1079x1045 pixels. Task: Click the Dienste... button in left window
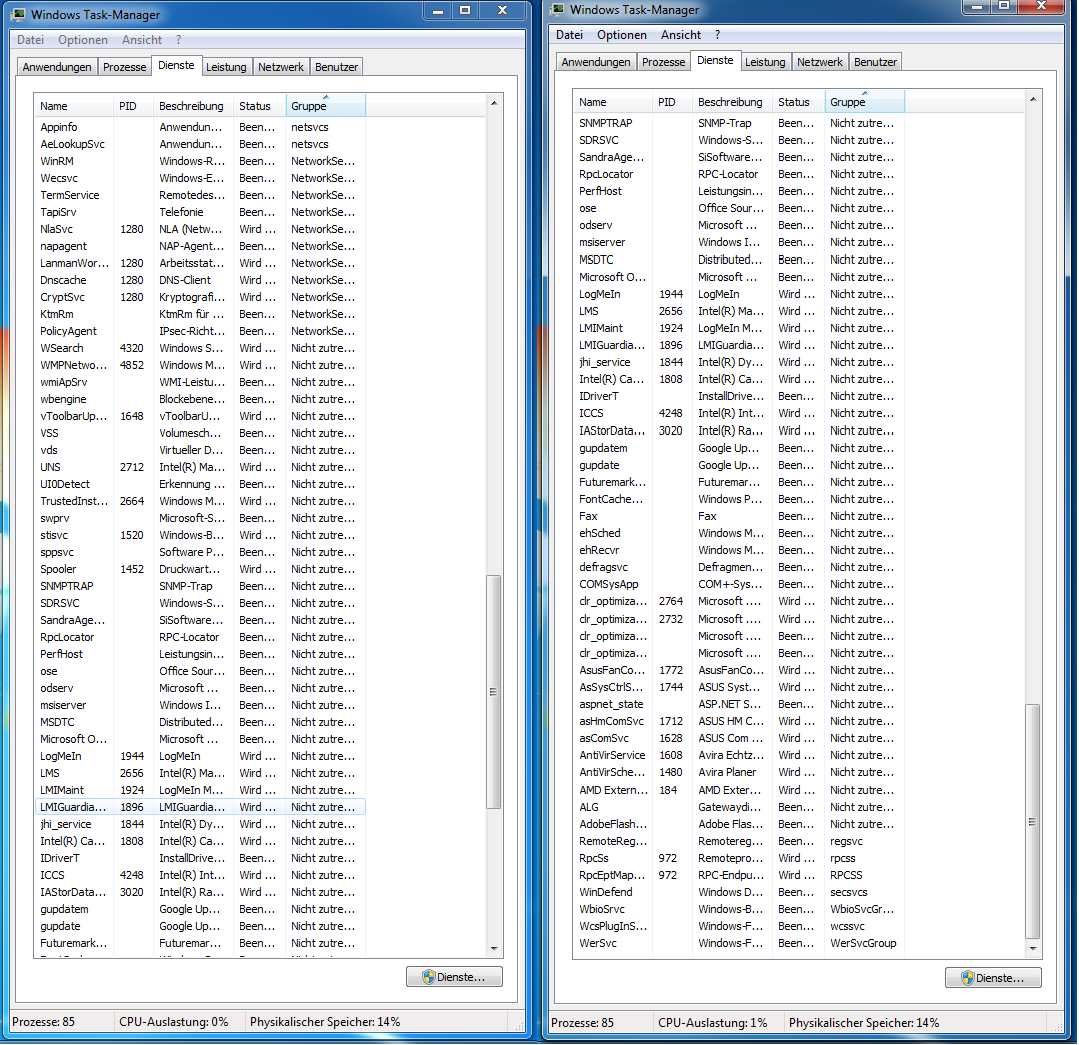coord(454,977)
